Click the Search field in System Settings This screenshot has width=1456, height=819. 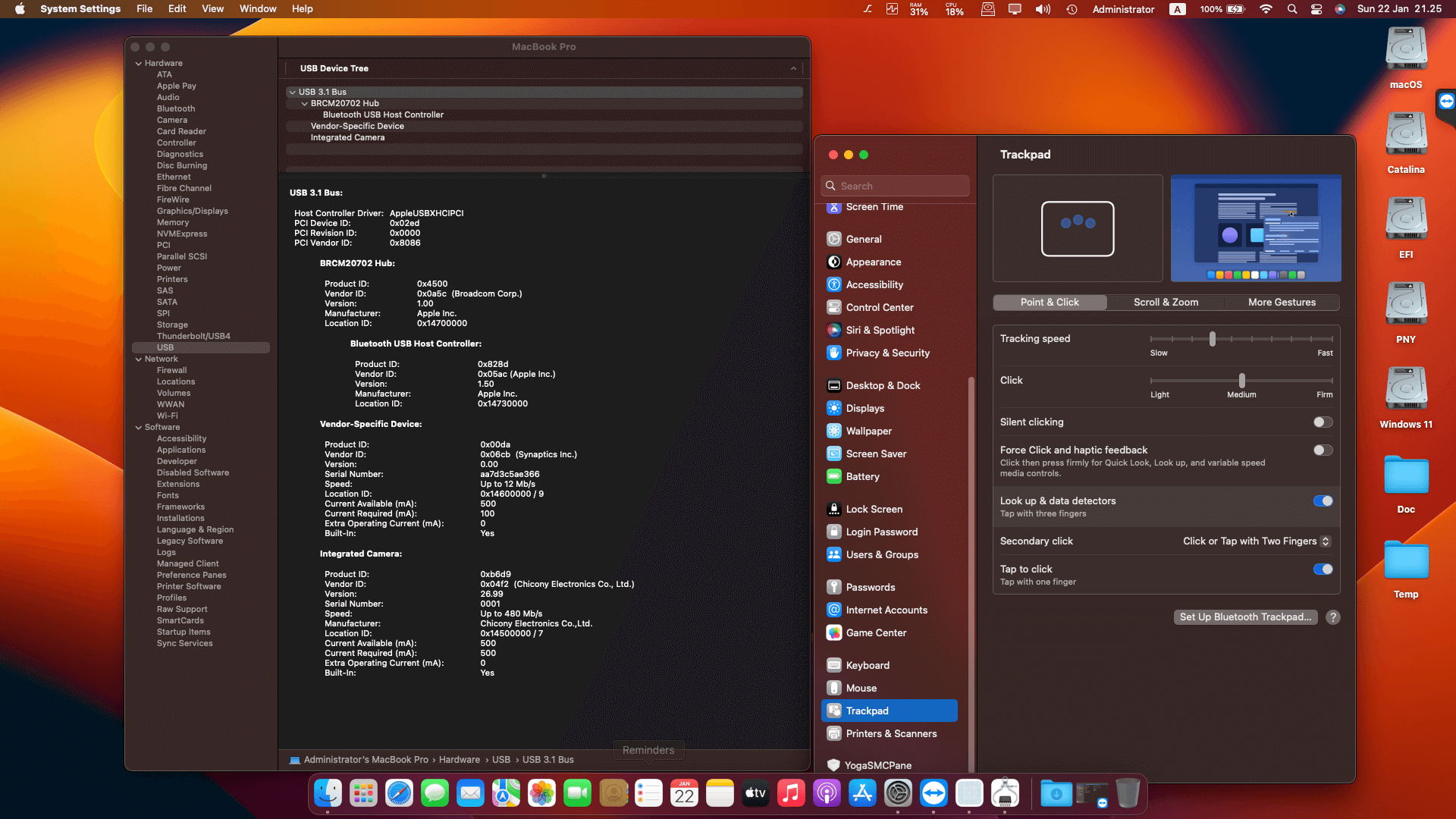(x=895, y=186)
